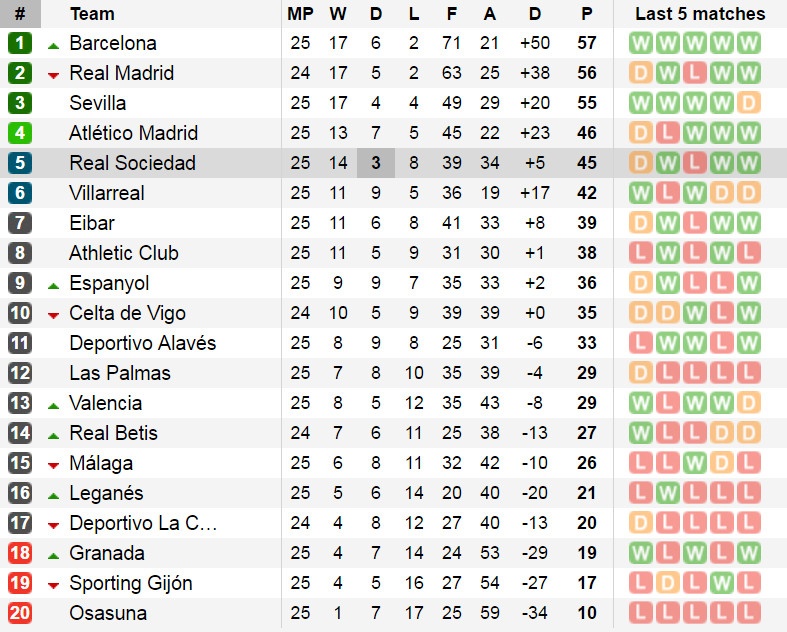Viewport: 787px width, 632px height.
Task: Click Real Madrid's L result badge
Action: click(694, 74)
